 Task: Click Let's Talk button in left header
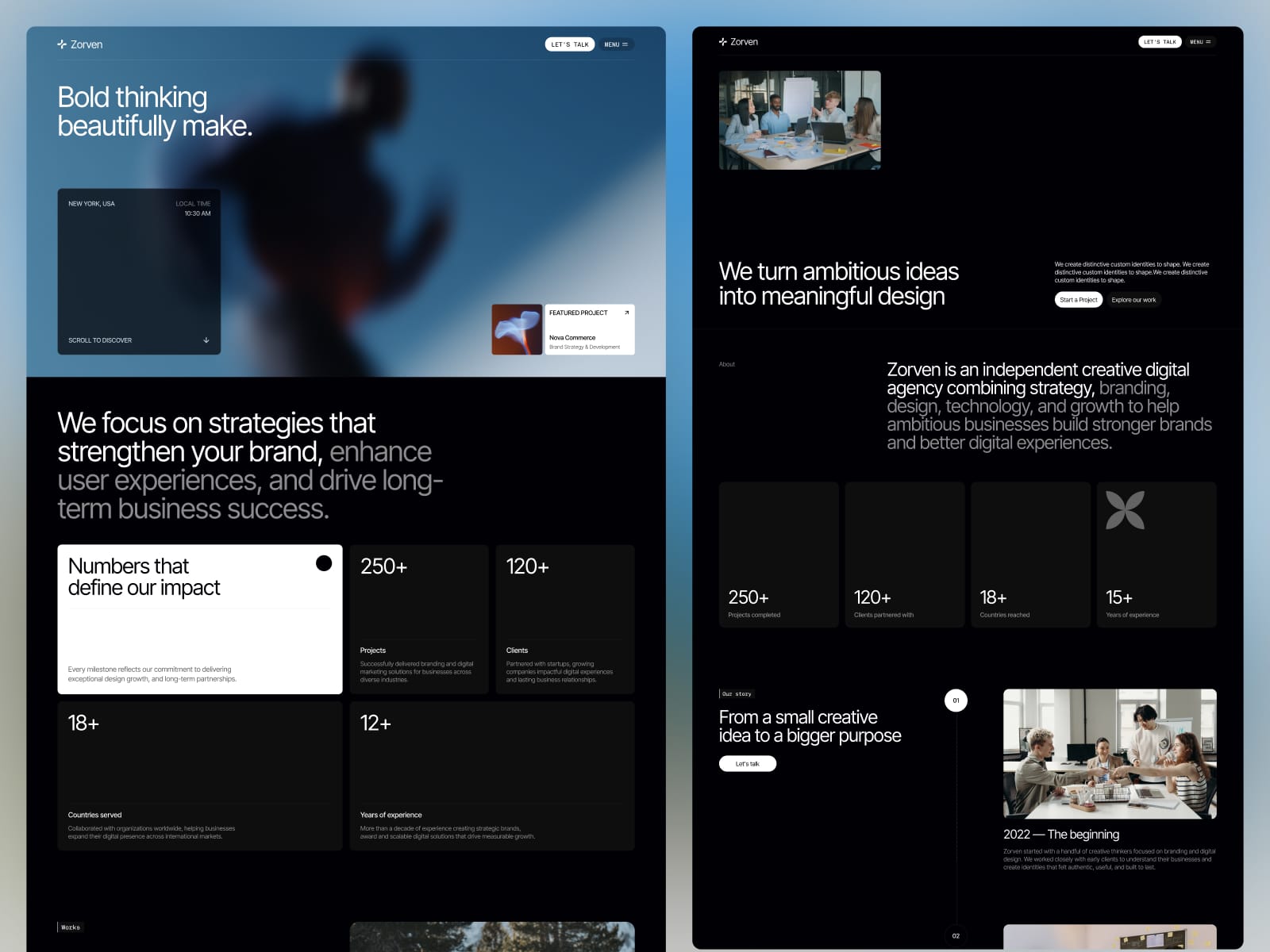click(x=570, y=44)
